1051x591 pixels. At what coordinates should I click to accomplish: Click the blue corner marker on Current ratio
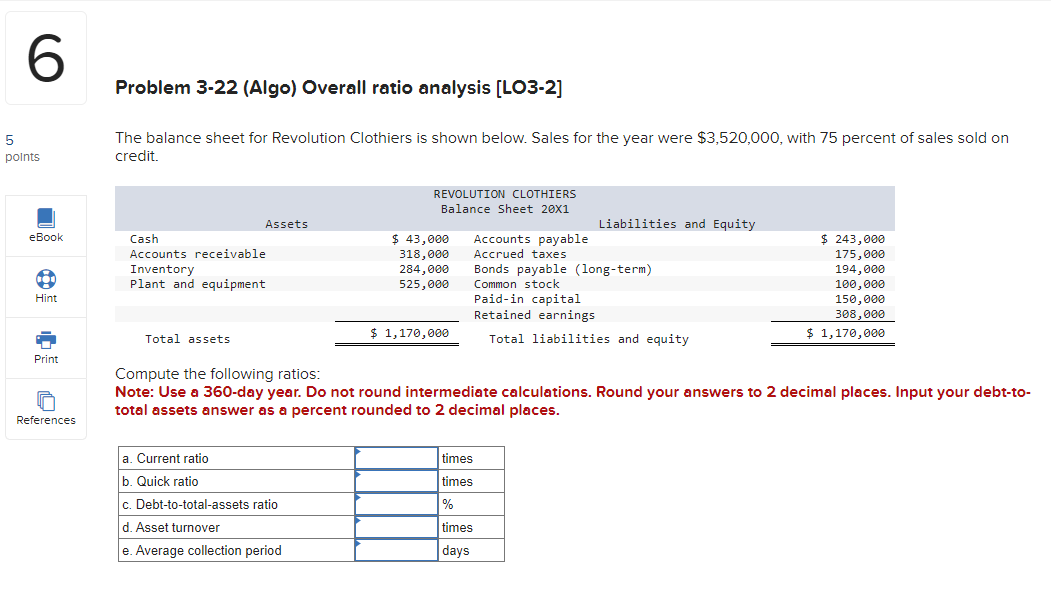click(x=358, y=450)
